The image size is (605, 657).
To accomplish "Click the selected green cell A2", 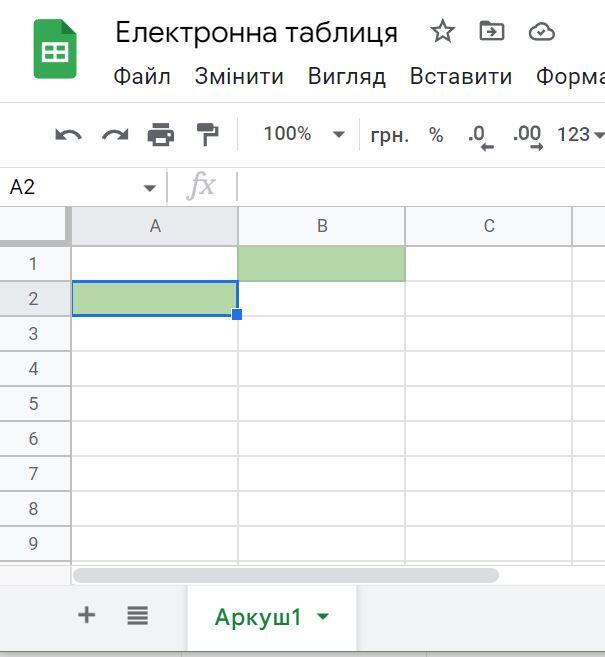I will 155,299.
